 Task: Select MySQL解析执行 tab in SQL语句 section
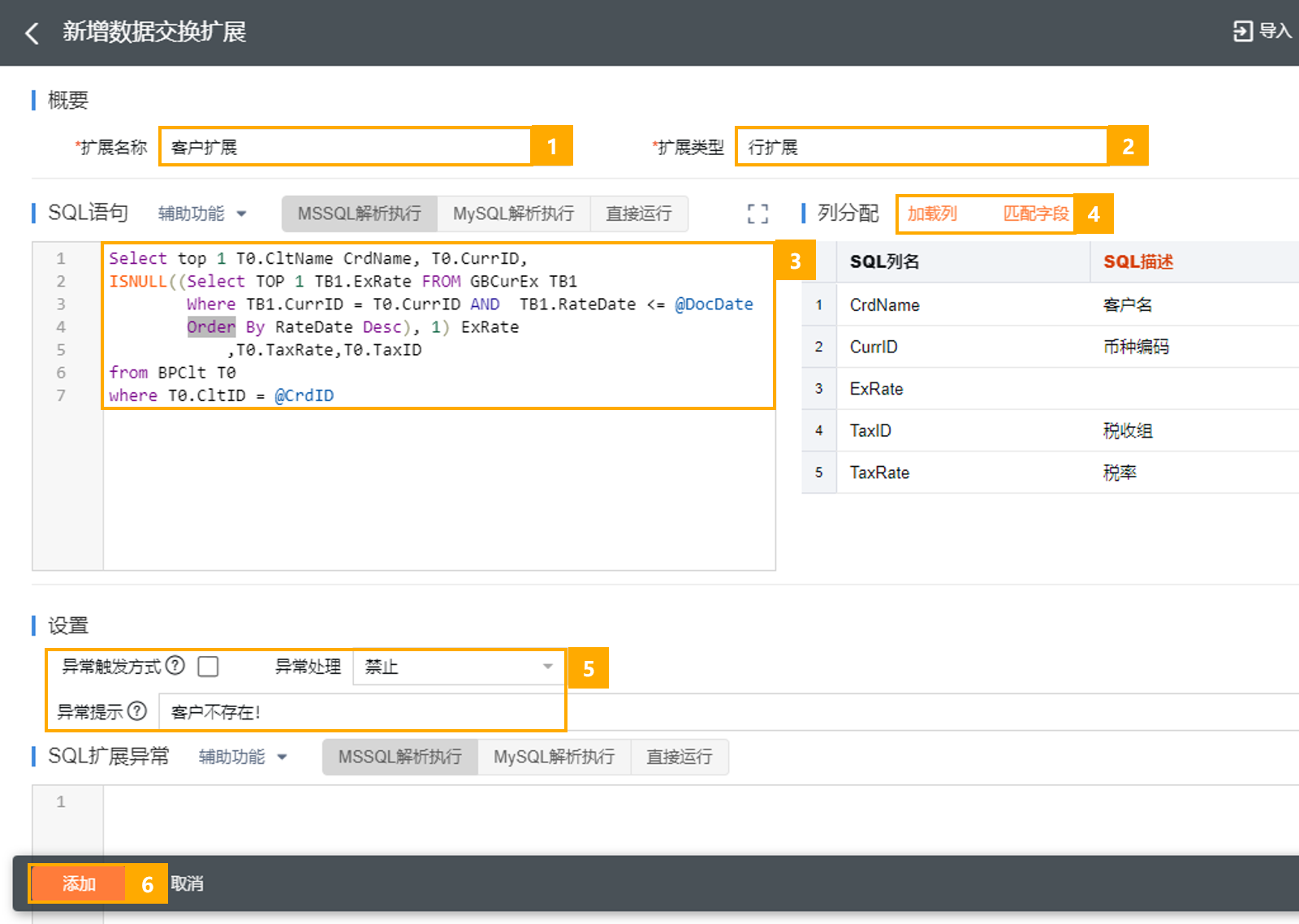pos(513,214)
